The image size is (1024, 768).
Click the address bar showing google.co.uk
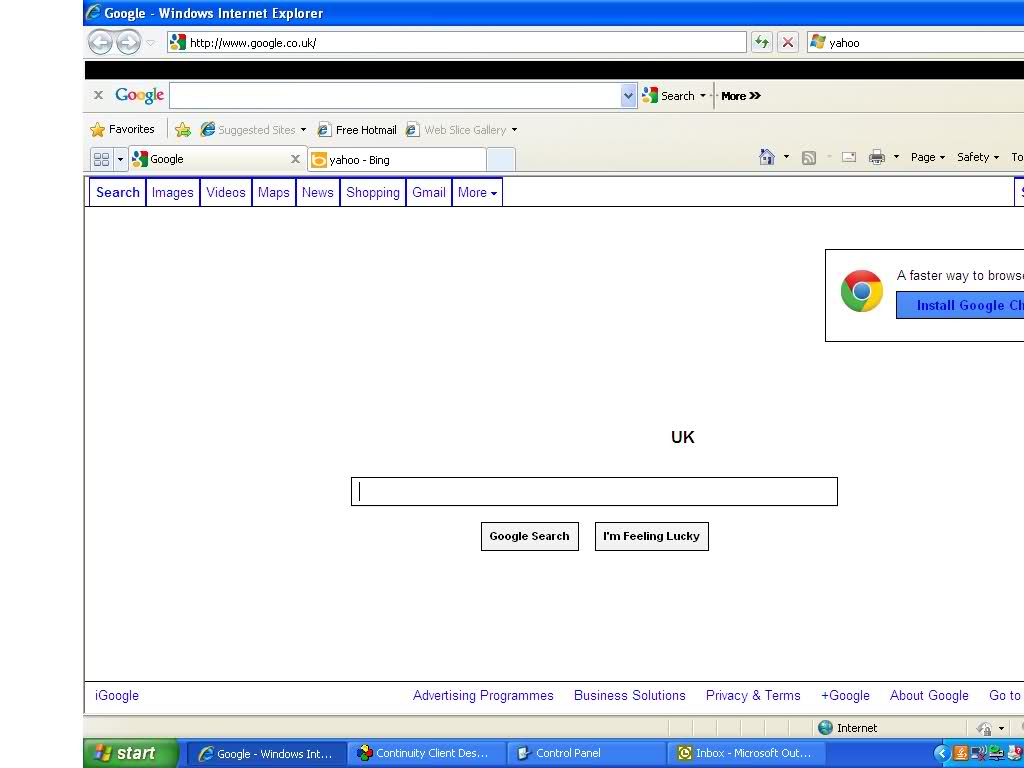(x=456, y=42)
